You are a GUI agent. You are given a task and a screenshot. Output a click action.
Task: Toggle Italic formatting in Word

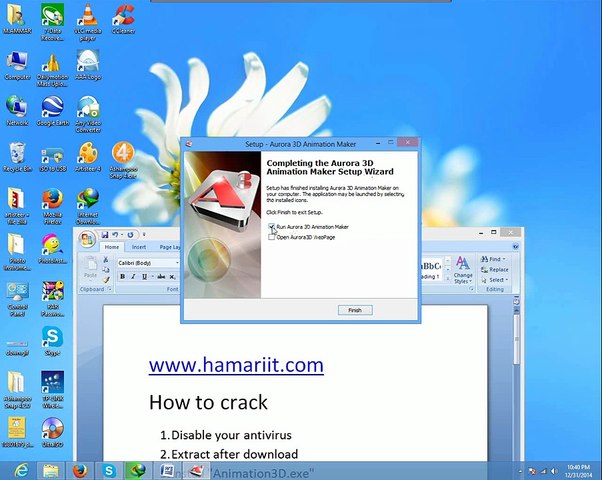coord(133,276)
